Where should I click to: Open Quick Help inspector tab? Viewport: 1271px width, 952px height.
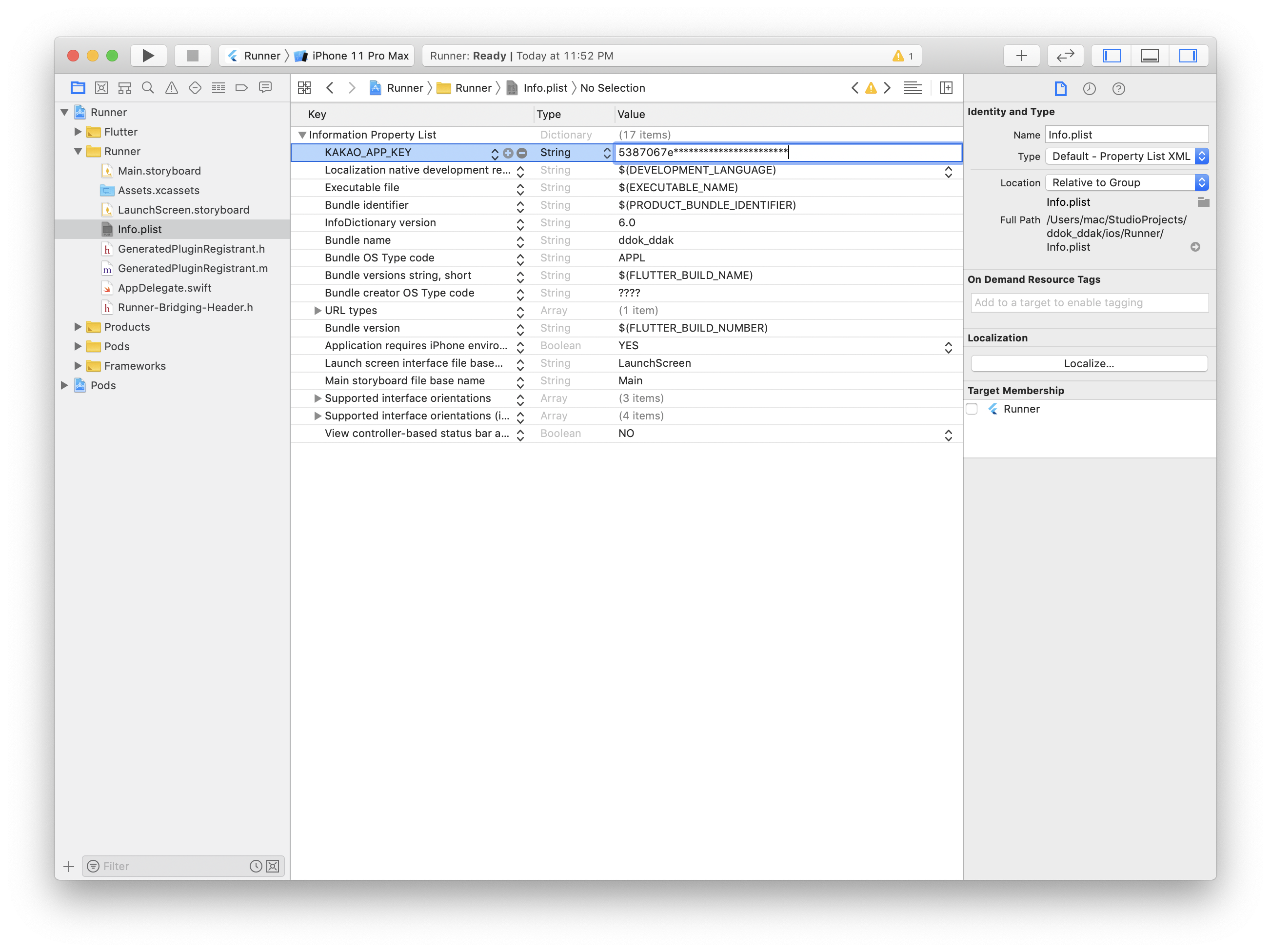coord(1118,88)
